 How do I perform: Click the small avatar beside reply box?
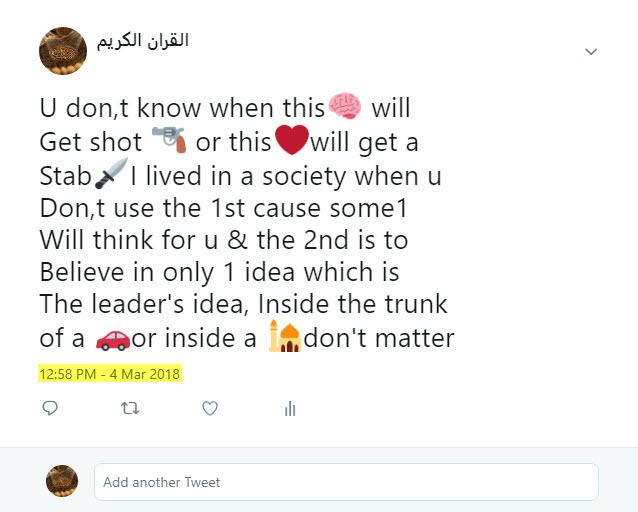62,481
